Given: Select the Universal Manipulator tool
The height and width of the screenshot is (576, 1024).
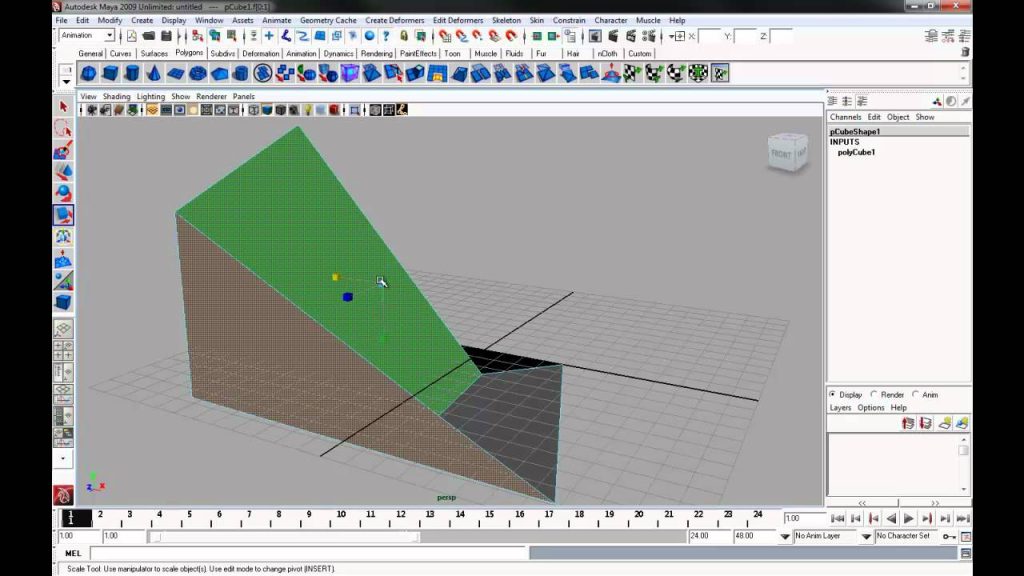Looking at the screenshot, I should point(63,236).
